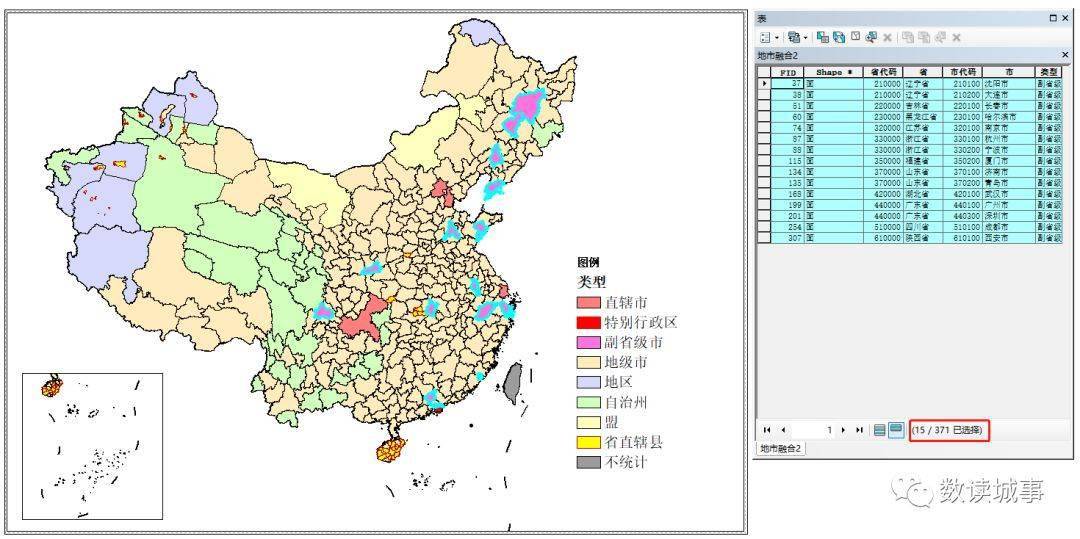Toggle Show all records view
Screen dimensions: 1080x539
(880, 430)
